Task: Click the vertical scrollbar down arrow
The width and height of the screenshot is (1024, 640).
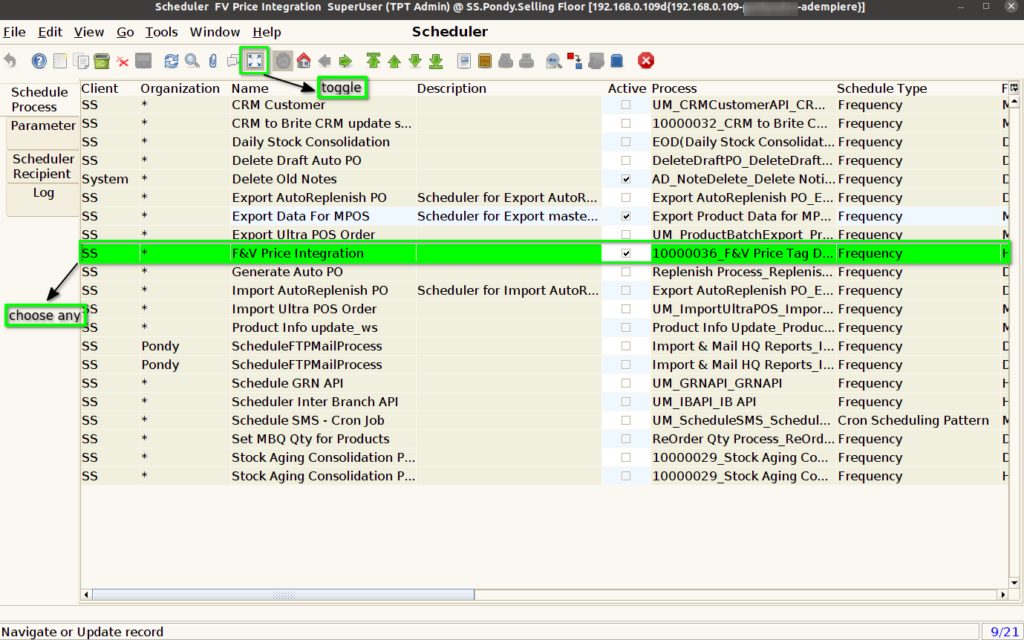Action: pos(1014,583)
